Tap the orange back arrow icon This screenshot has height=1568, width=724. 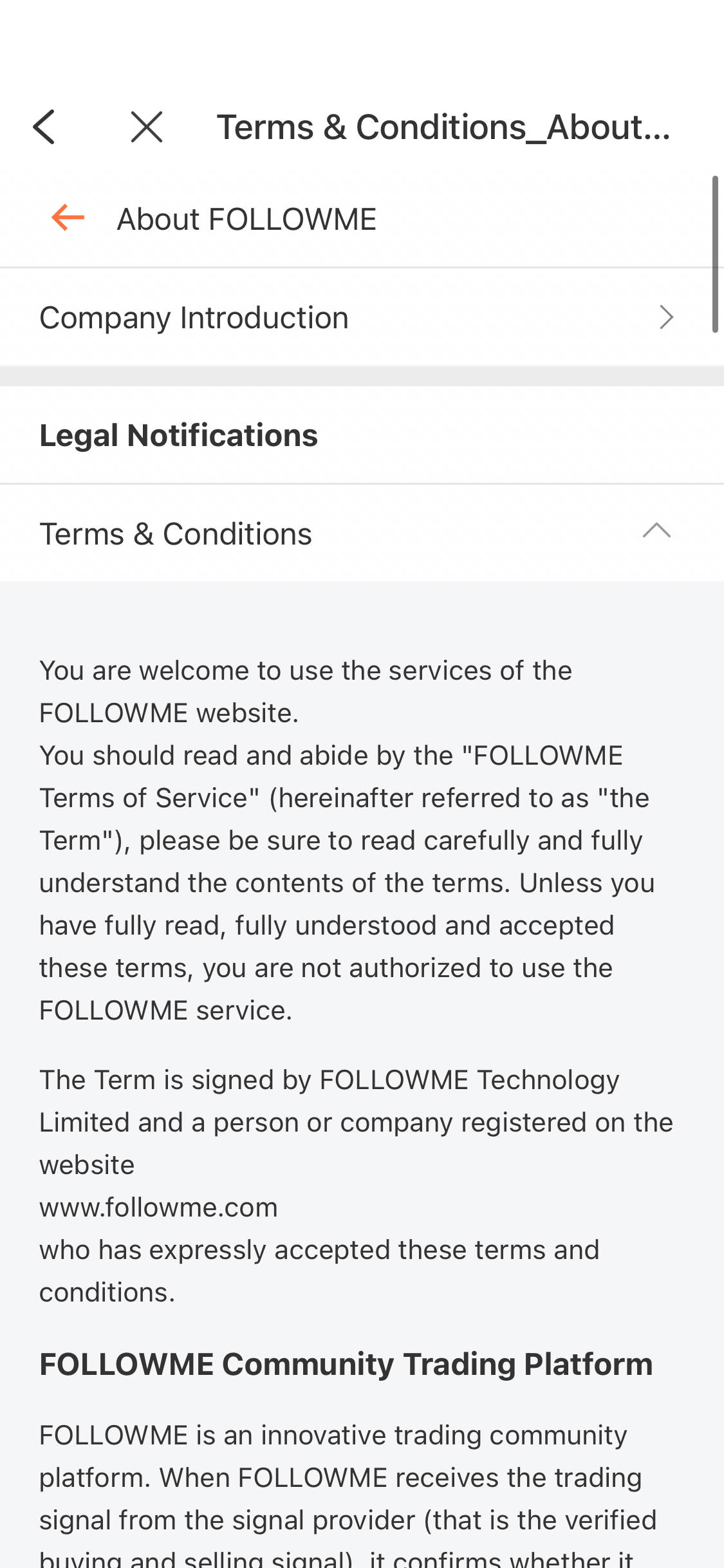[x=68, y=218]
